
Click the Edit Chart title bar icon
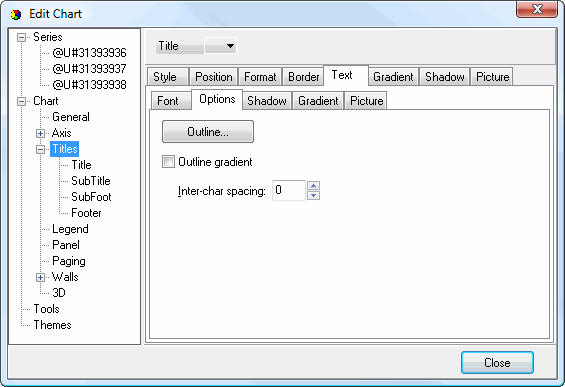tap(16, 14)
